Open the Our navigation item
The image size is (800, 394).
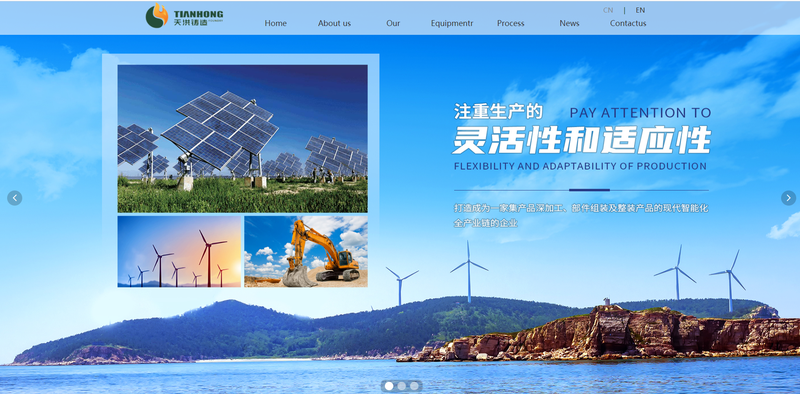click(x=393, y=23)
